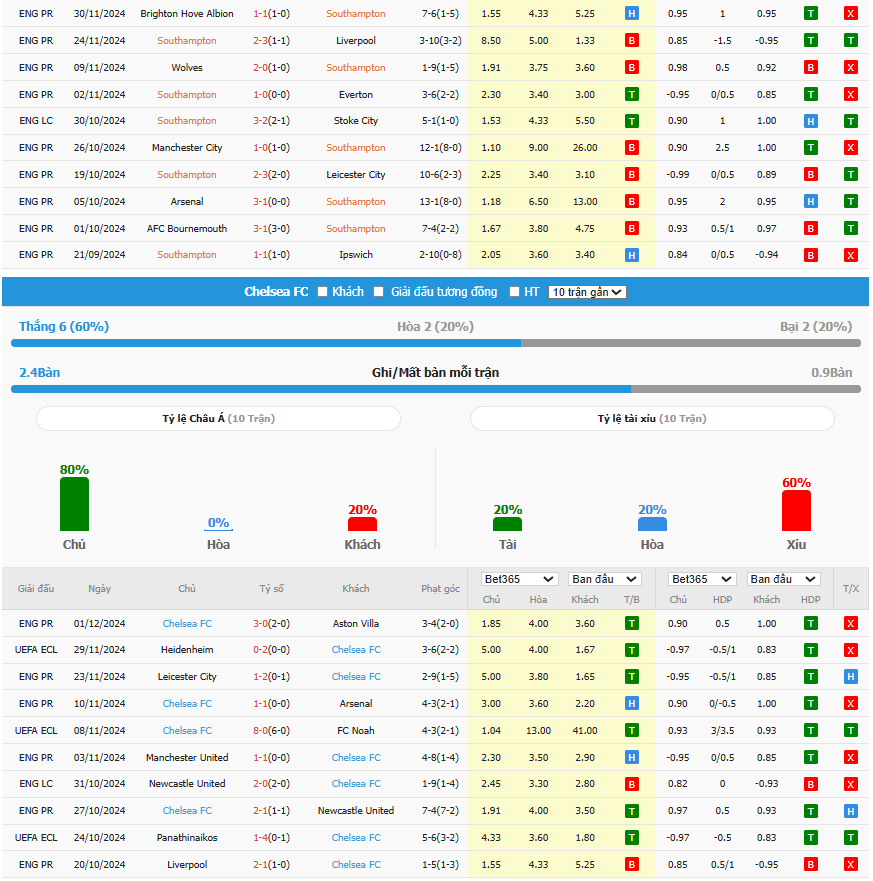Click the red B result badge in 31/10/2024 Newcastle row
The width and height of the screenshot is (873, 881).
(631, 784)
